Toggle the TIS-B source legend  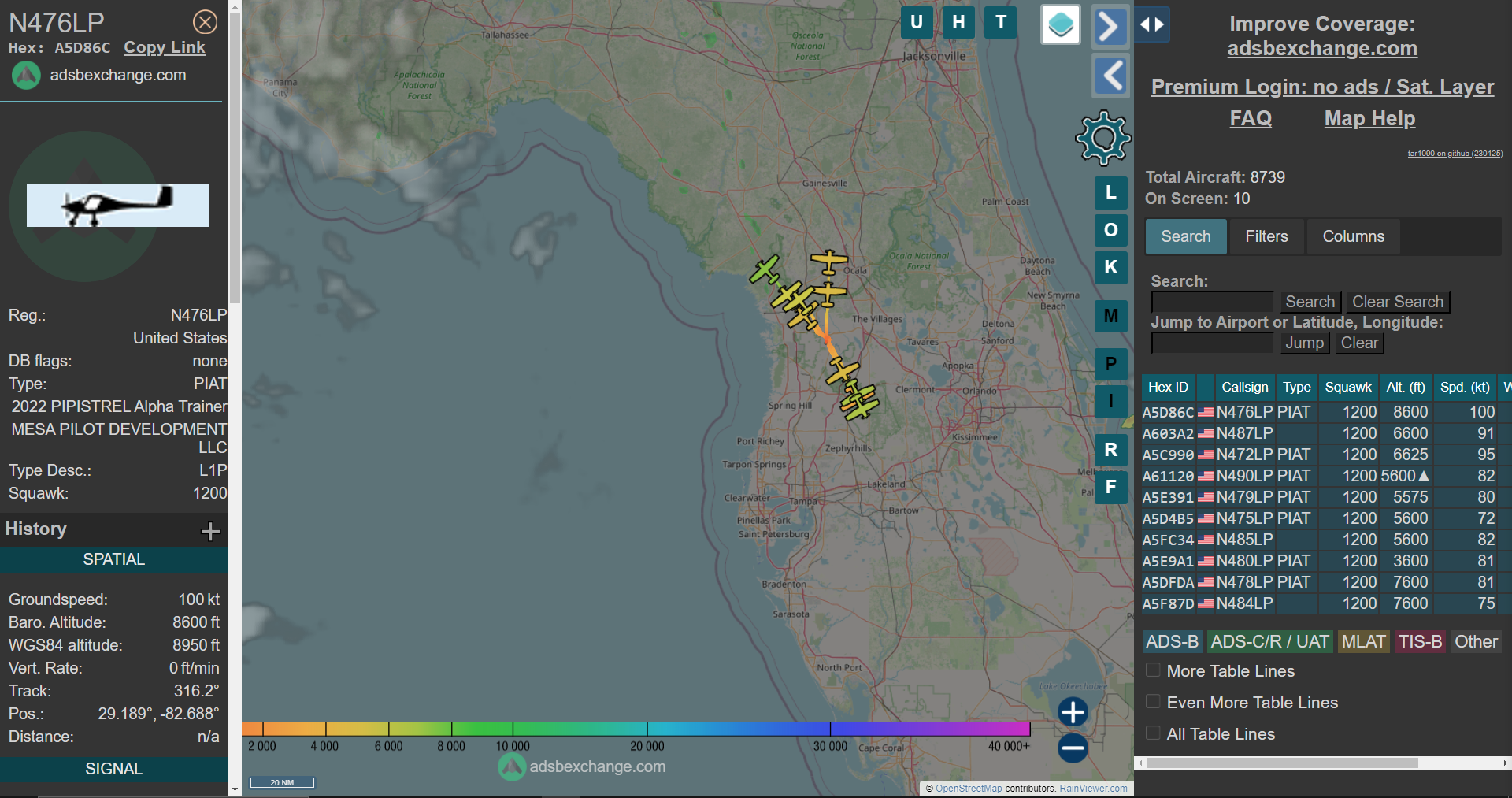[x=1420, y=642]
